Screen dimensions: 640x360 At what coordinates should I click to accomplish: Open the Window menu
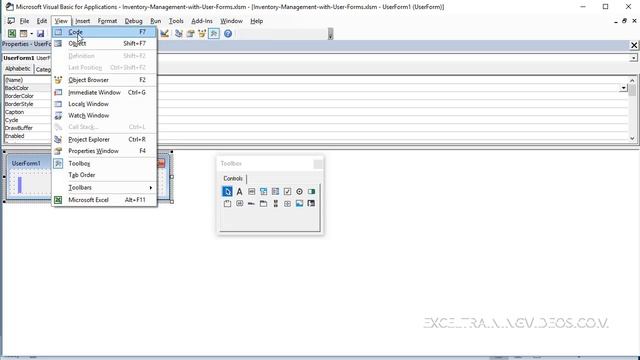[x=231, y=21]
